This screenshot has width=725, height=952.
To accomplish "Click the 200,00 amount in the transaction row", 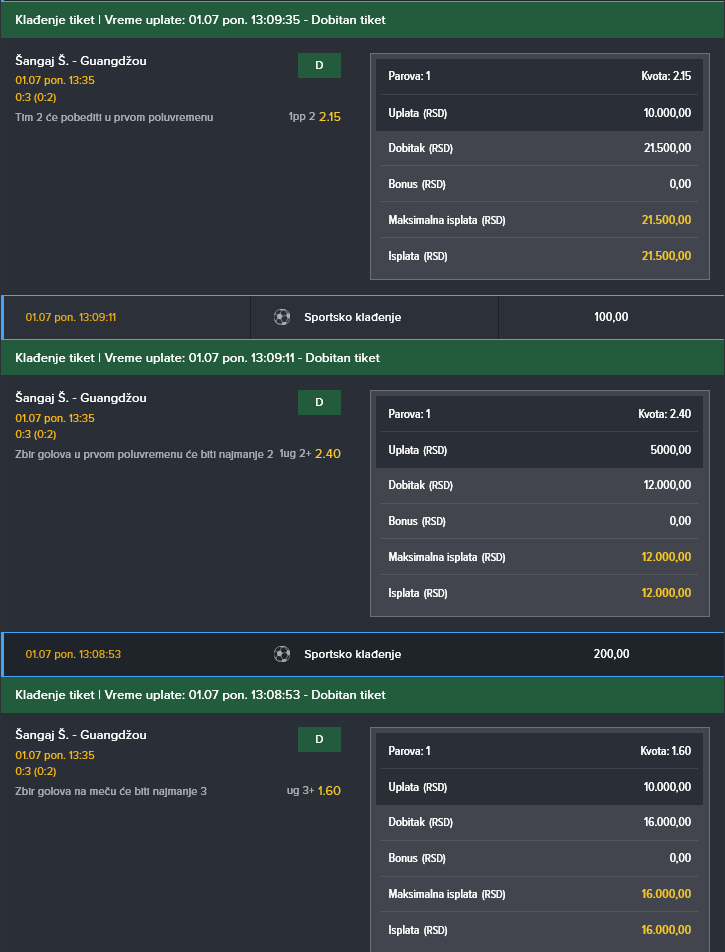I will [611, 654].
